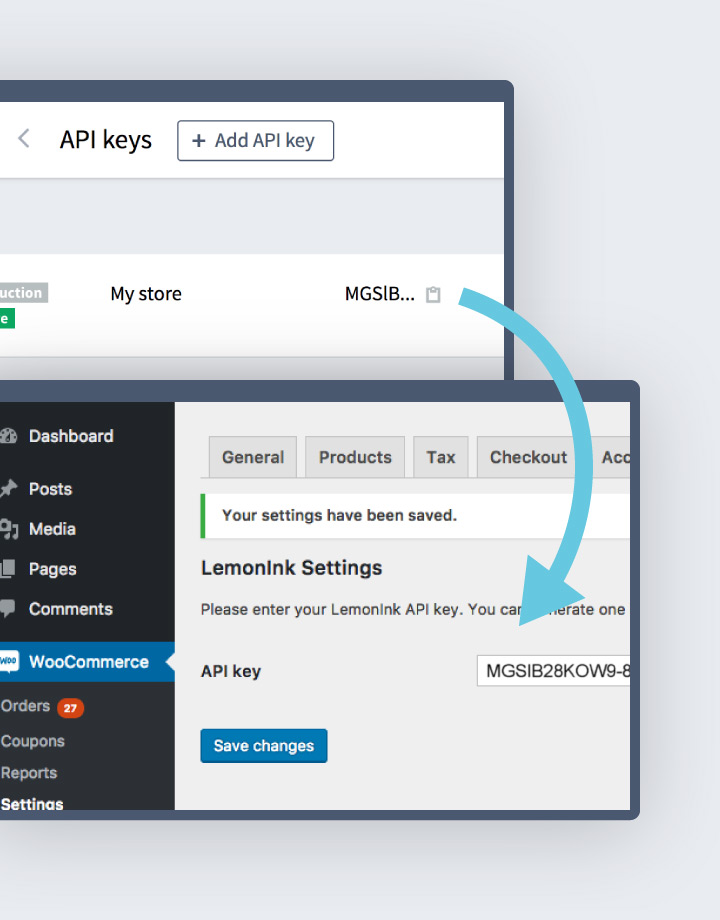This screenshot has width=720, height=920.
Task: Click the WooCommerce logo icon
Action: (x=9, y=662)
